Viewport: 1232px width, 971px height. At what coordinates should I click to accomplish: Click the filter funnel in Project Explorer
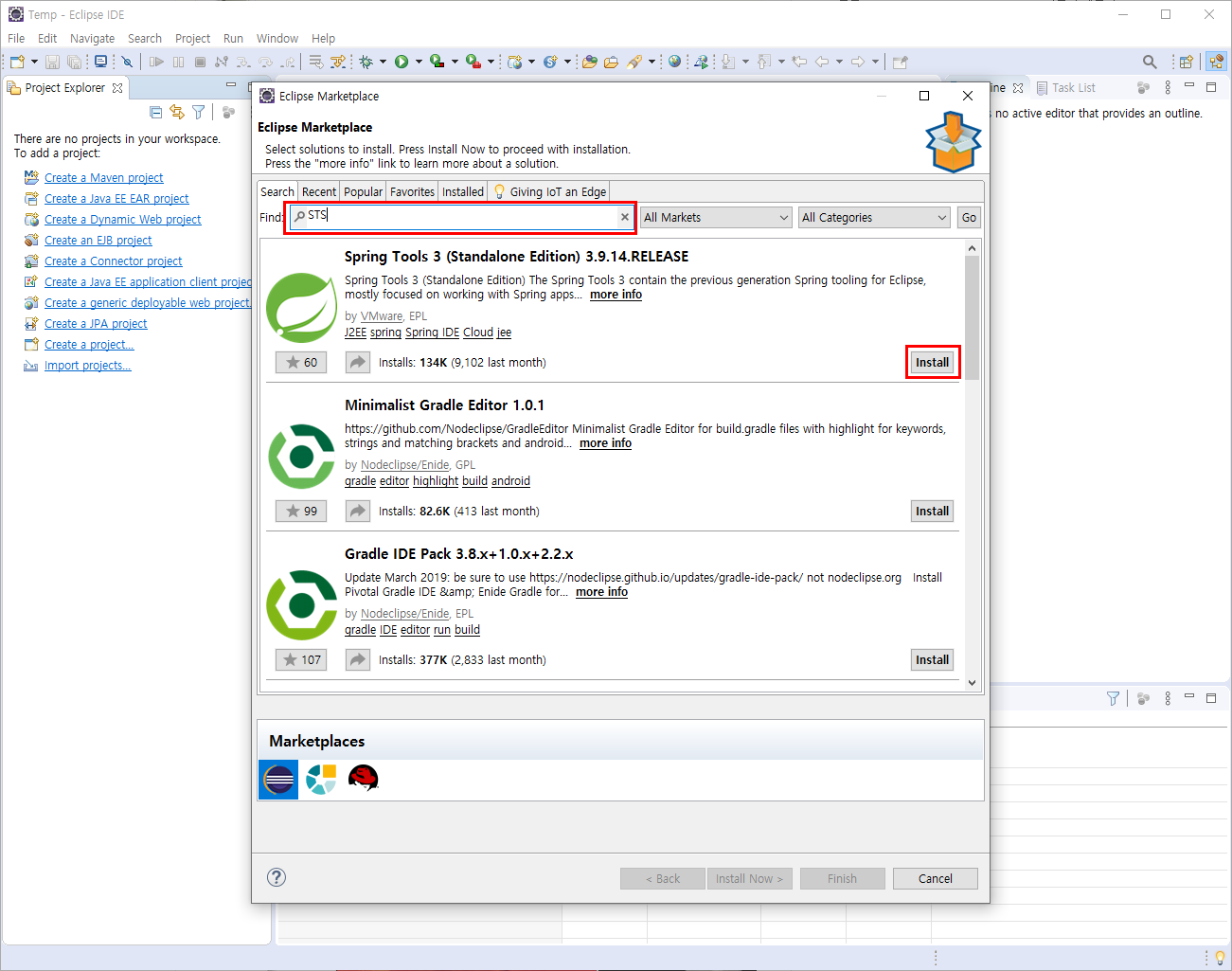198,112
